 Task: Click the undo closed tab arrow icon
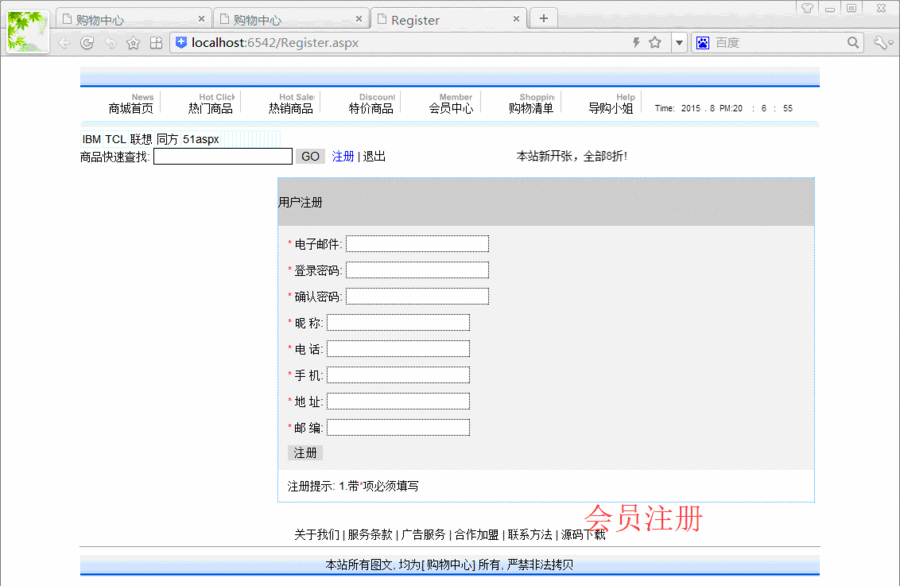pyautogui.click(x=111, y=43)
